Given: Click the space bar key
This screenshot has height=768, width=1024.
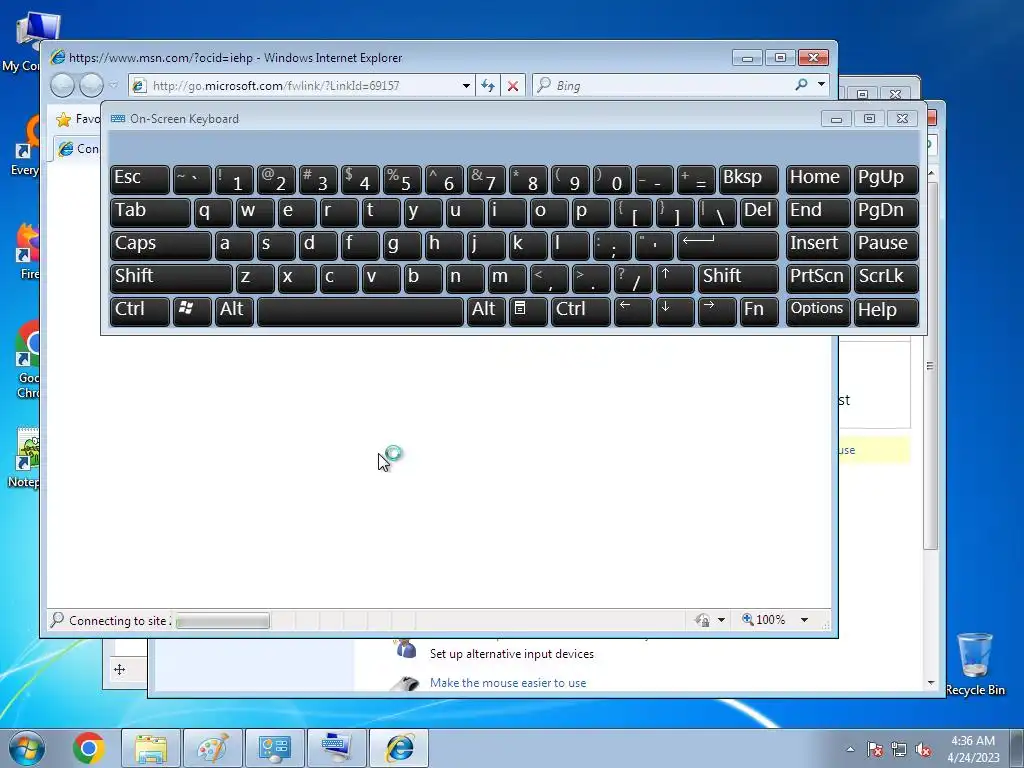Looking at the screenshot, I should click(360, 311).
